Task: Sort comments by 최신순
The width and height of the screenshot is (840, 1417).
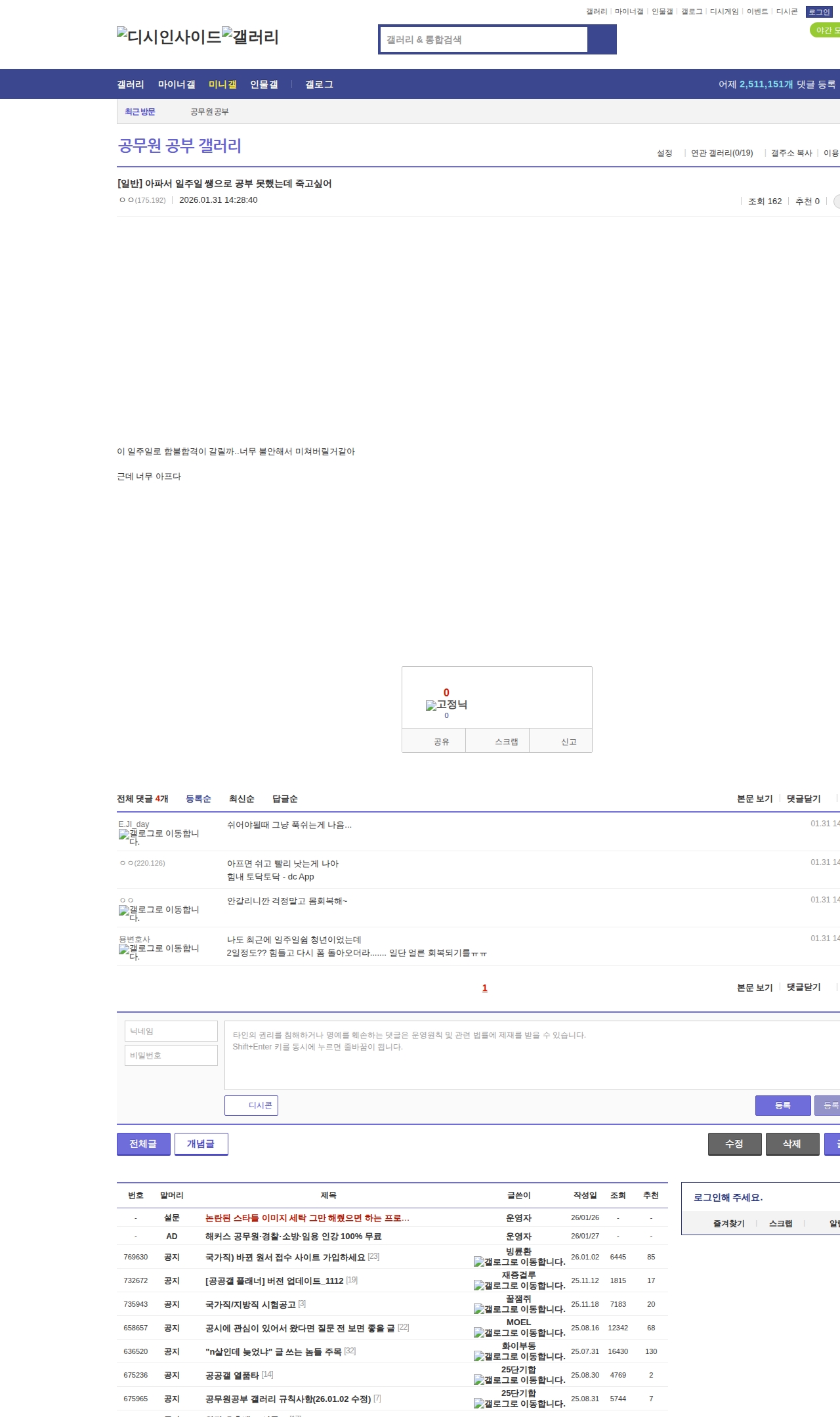Action: (241, 799)
